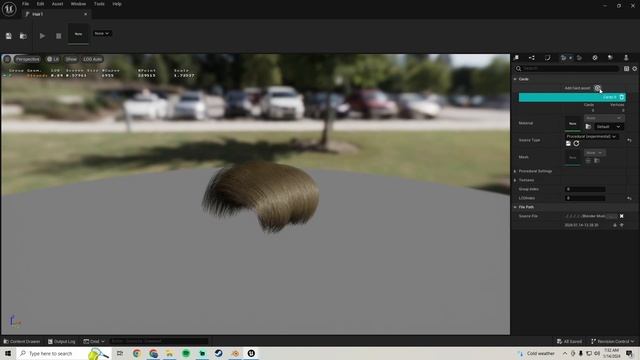640x360 pixels.
Task: Click the Group Index value field
Action: (x=585, y=189)
